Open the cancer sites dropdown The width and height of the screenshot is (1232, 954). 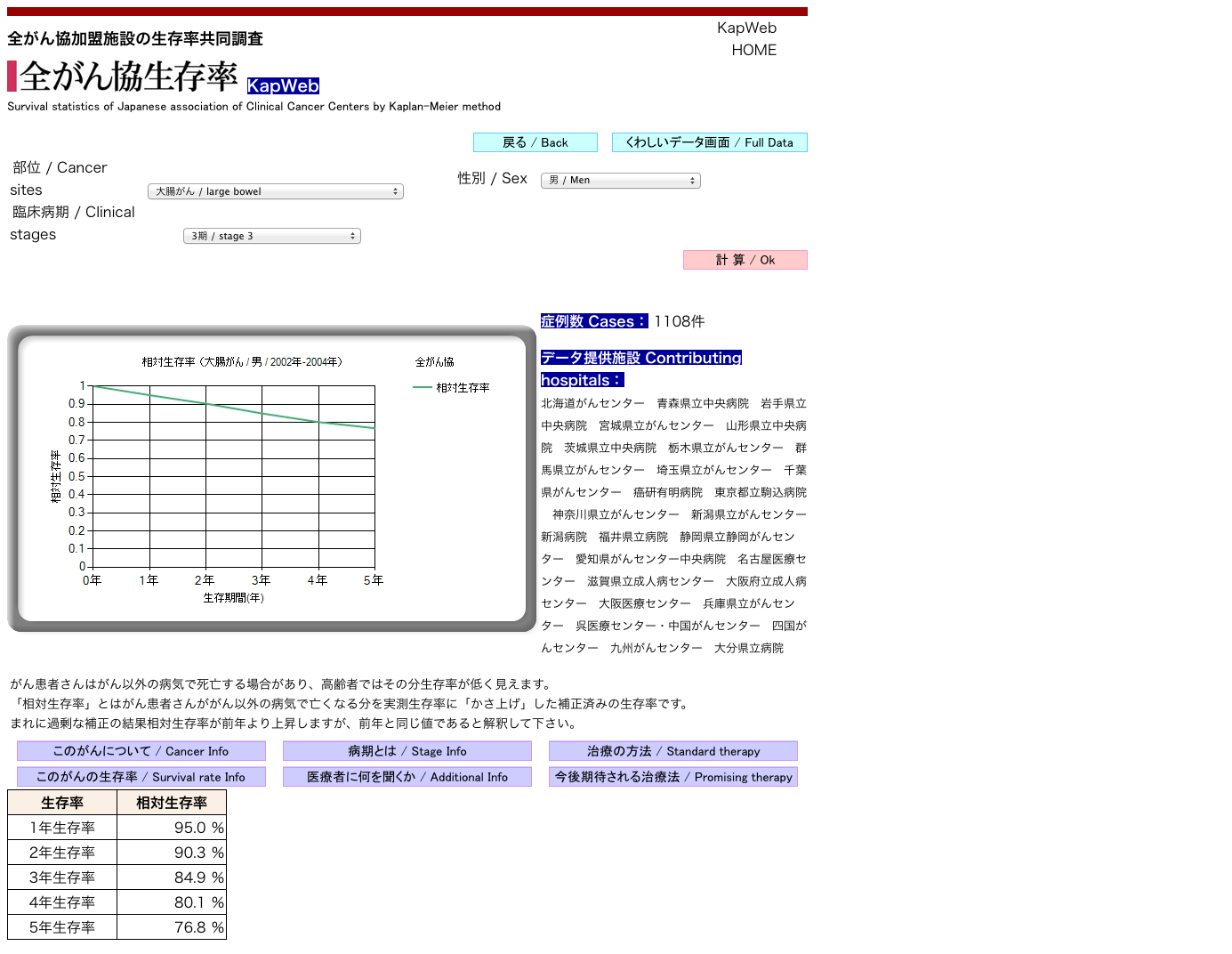275,191
